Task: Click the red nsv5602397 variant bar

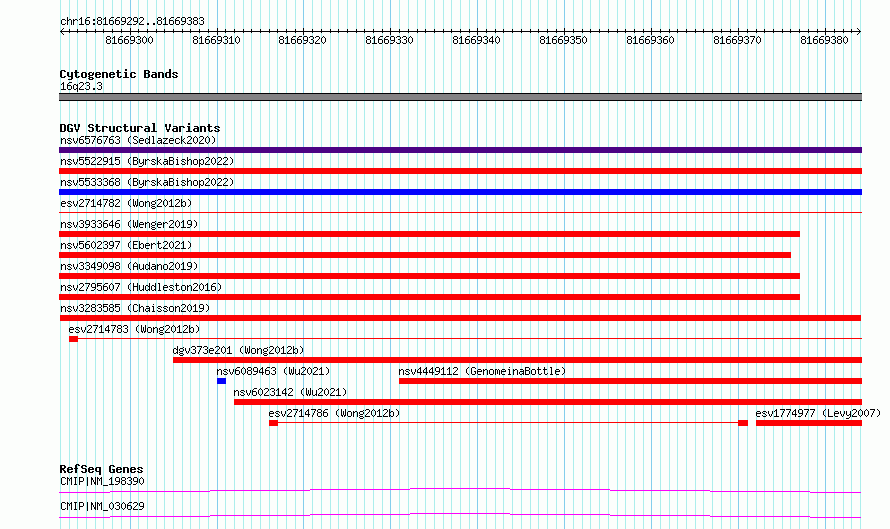Action: (425, 255)
